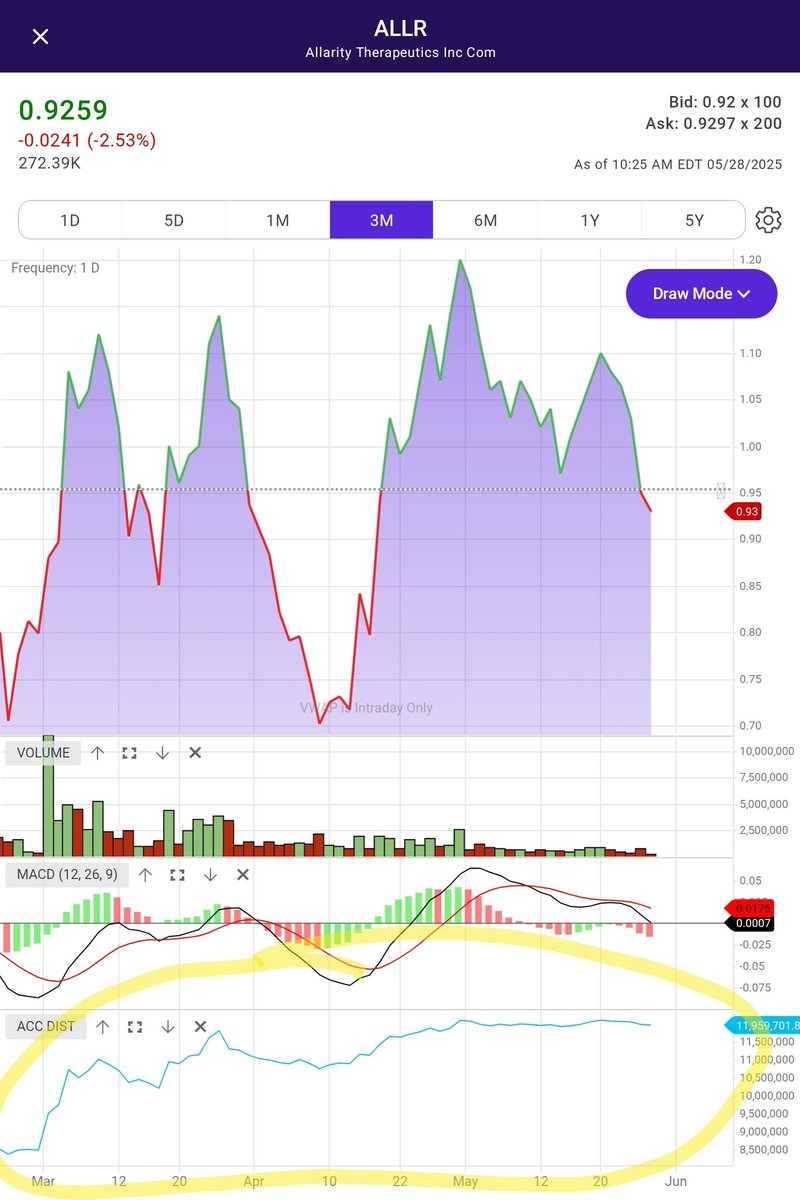800x1200 pixels.
Task: Open the MACD (12, 26, 9) settings label
Action: pyautogui.click(x=65, y=874)
